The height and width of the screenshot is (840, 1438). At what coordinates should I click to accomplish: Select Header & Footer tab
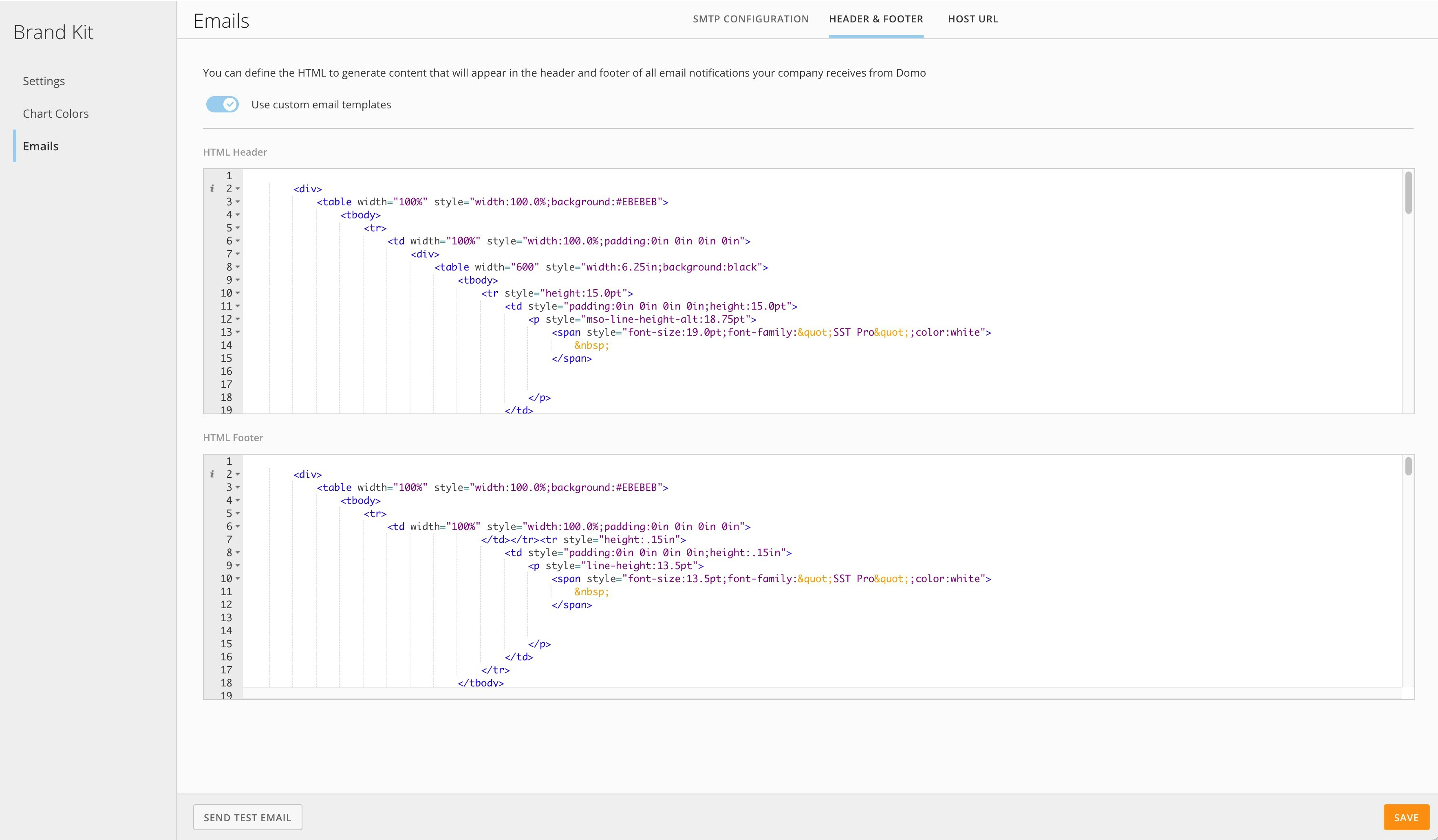click(876, 19)
